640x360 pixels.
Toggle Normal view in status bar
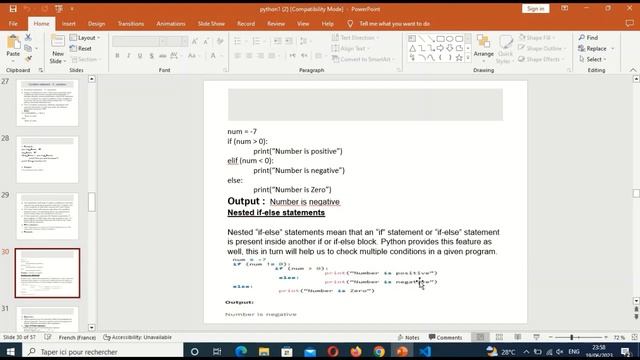tap(480, 337)
